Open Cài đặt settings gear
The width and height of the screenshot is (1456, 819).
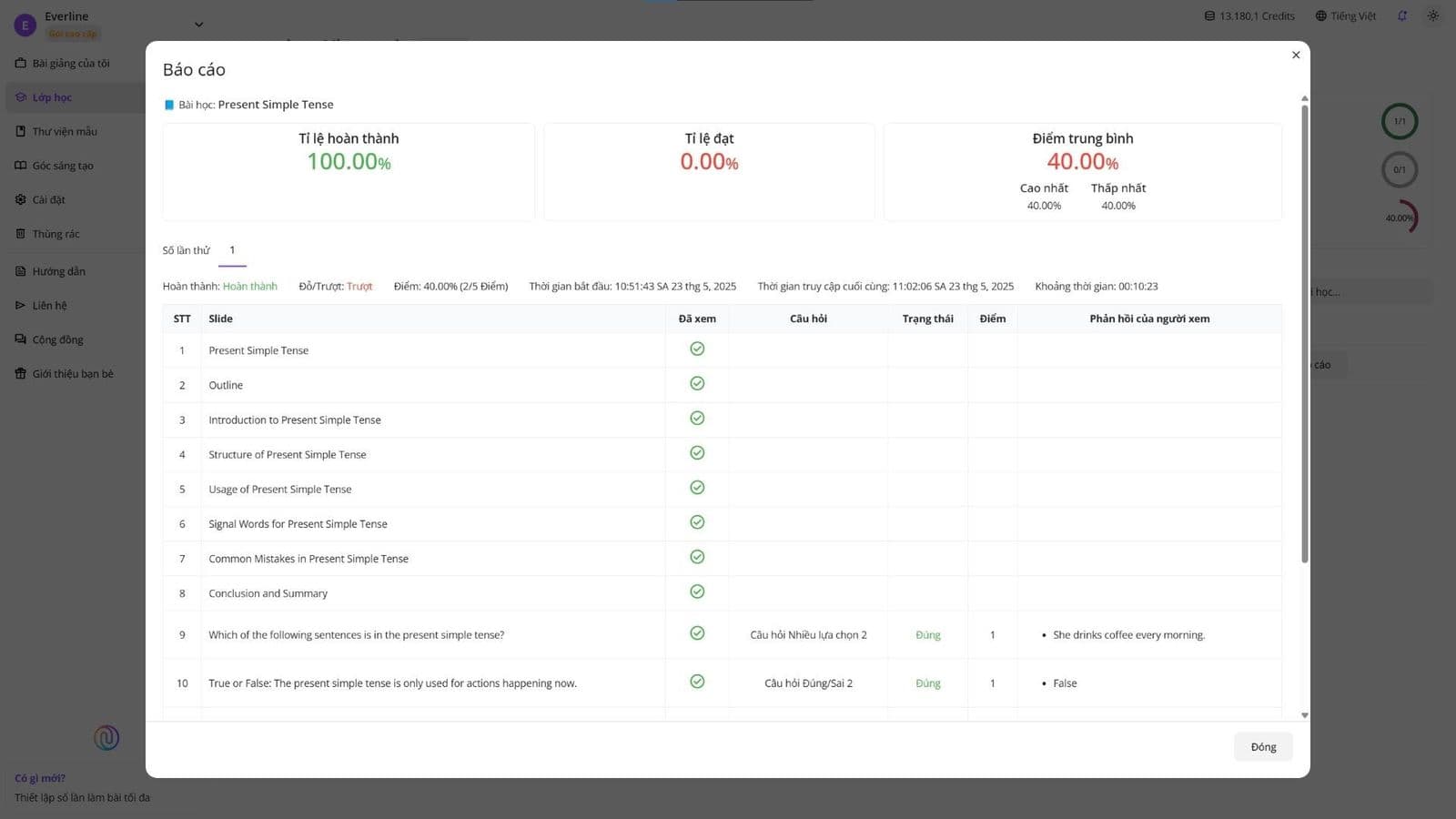click(x=20, y=199)
